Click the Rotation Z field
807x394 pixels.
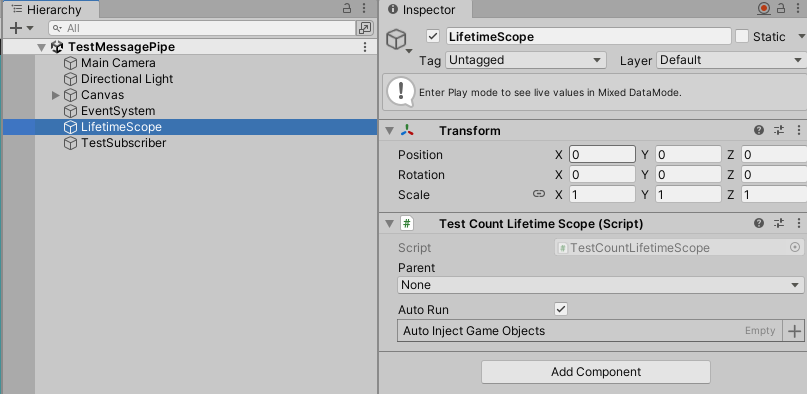click(x=774, y=175)
